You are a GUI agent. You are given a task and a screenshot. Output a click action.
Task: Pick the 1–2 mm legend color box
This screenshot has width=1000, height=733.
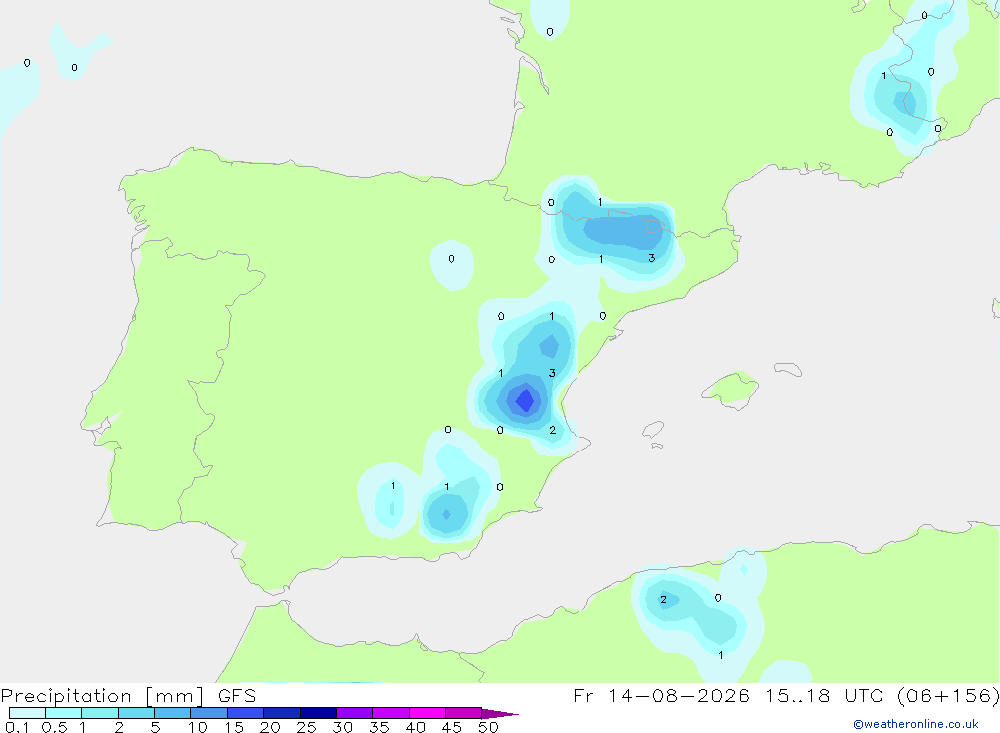pyautogui.click(x=100, y=713)
